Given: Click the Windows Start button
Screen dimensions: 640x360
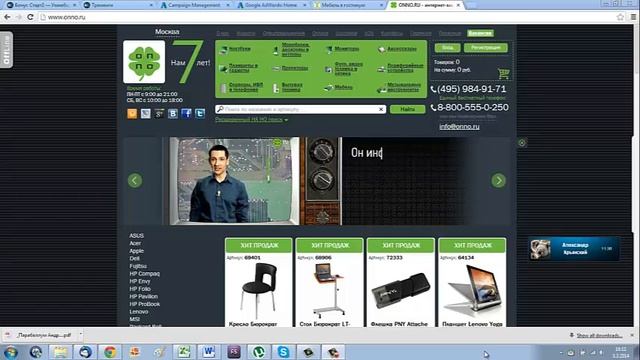Looking at the screenshot, I should click(11, 352).
